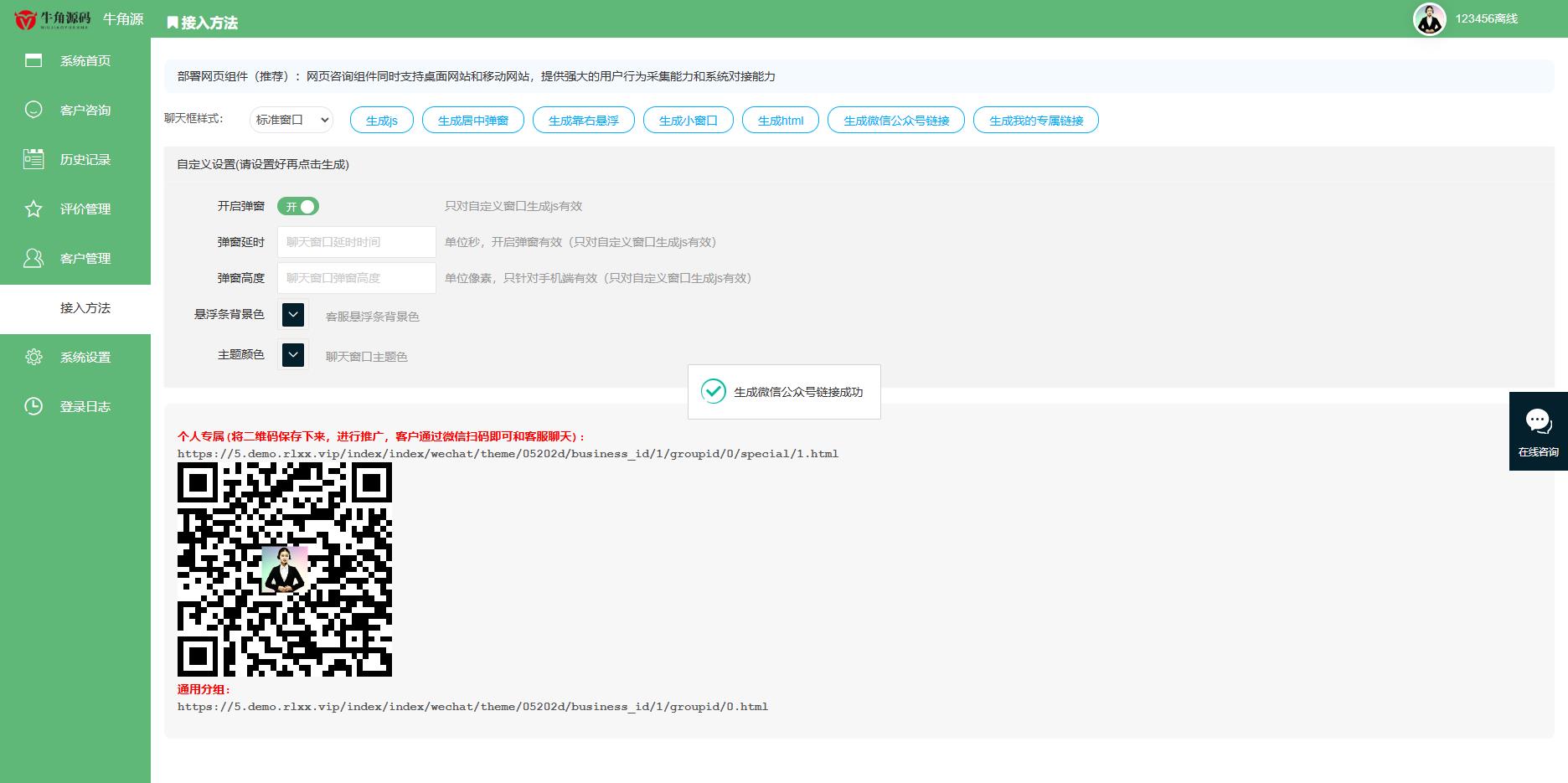Click the 个人专属 red heading text

coord(381,436)
